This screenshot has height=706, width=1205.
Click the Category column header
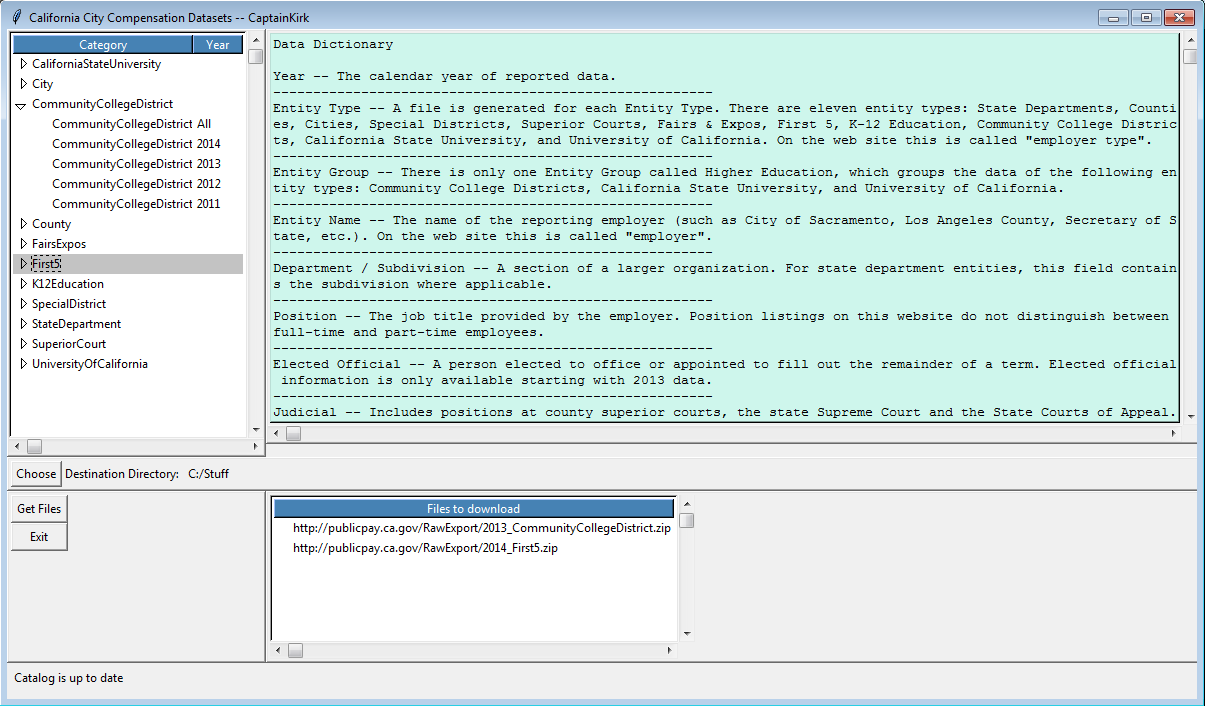pyautogui.click(x=103, y=45)
